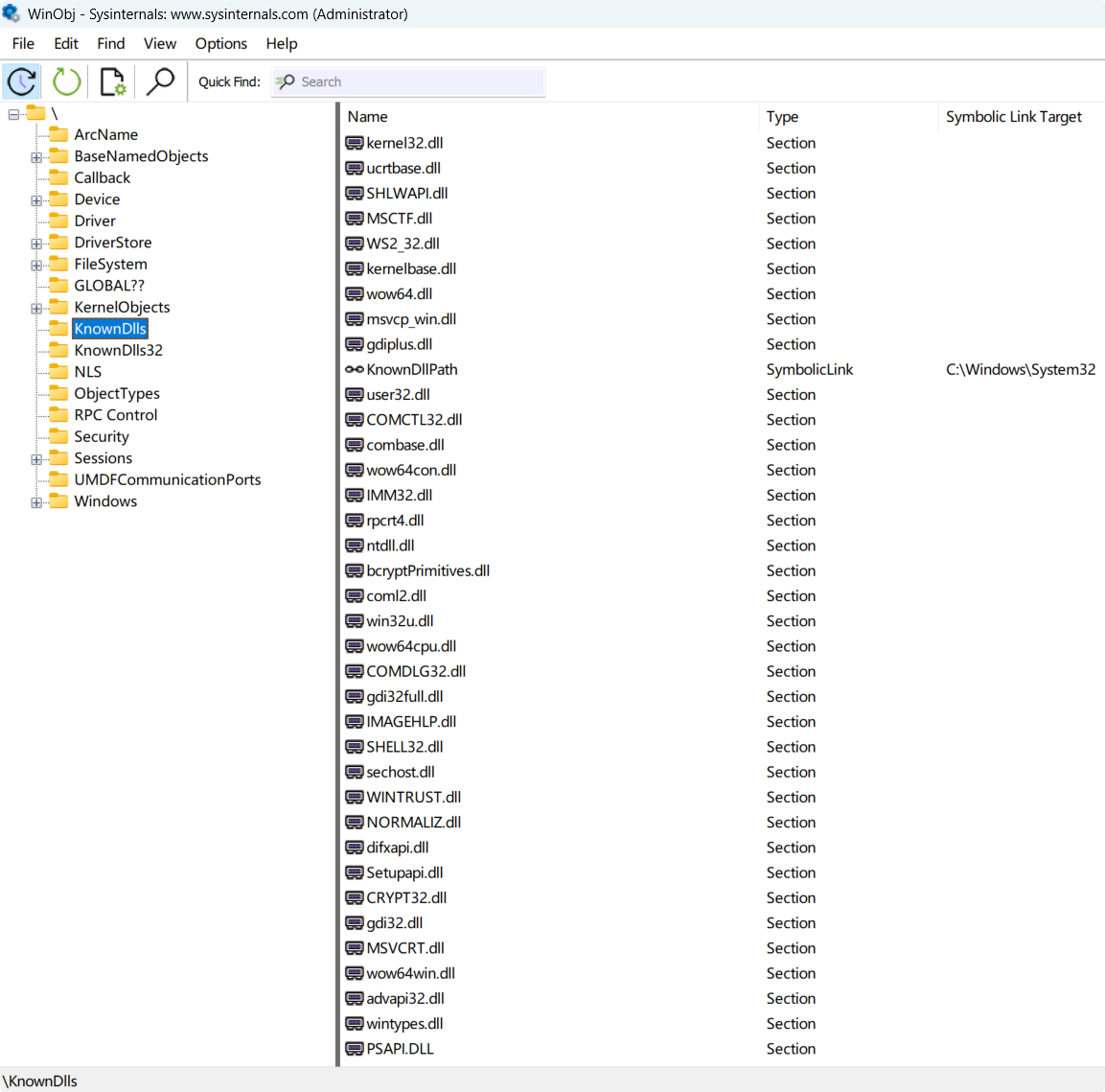
Task: Click the user32.dll section icon
Action: (x=355, y=395)
